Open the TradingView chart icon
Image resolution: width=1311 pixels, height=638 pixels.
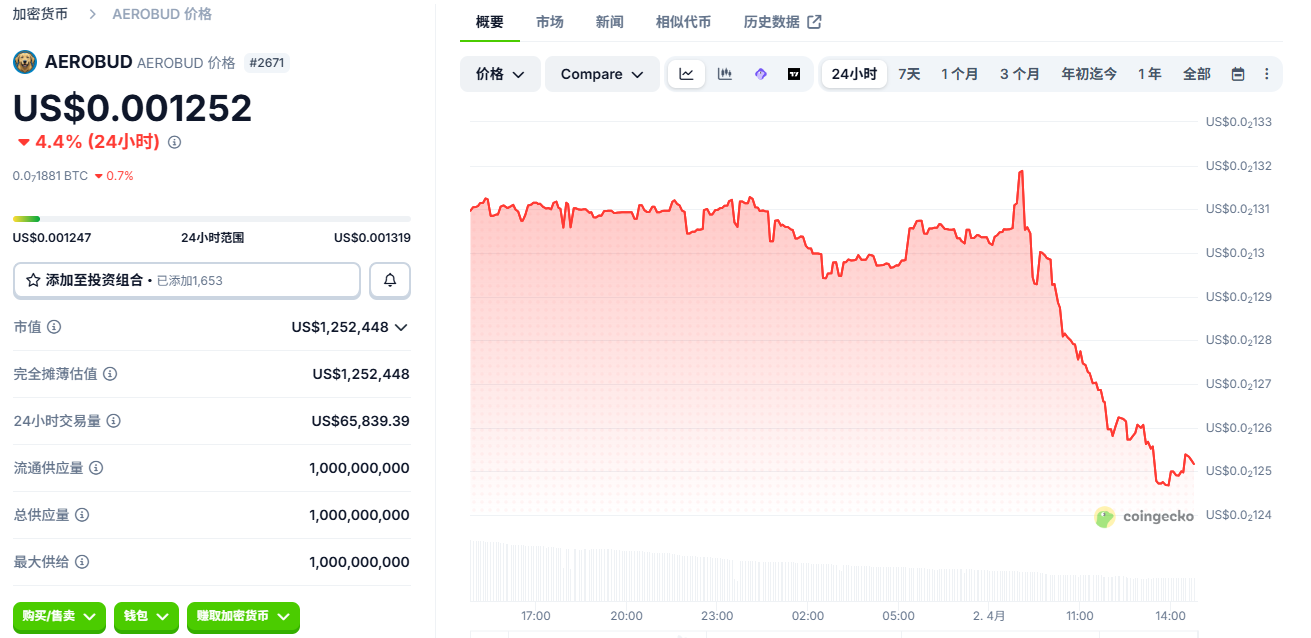tap(794, 74)
